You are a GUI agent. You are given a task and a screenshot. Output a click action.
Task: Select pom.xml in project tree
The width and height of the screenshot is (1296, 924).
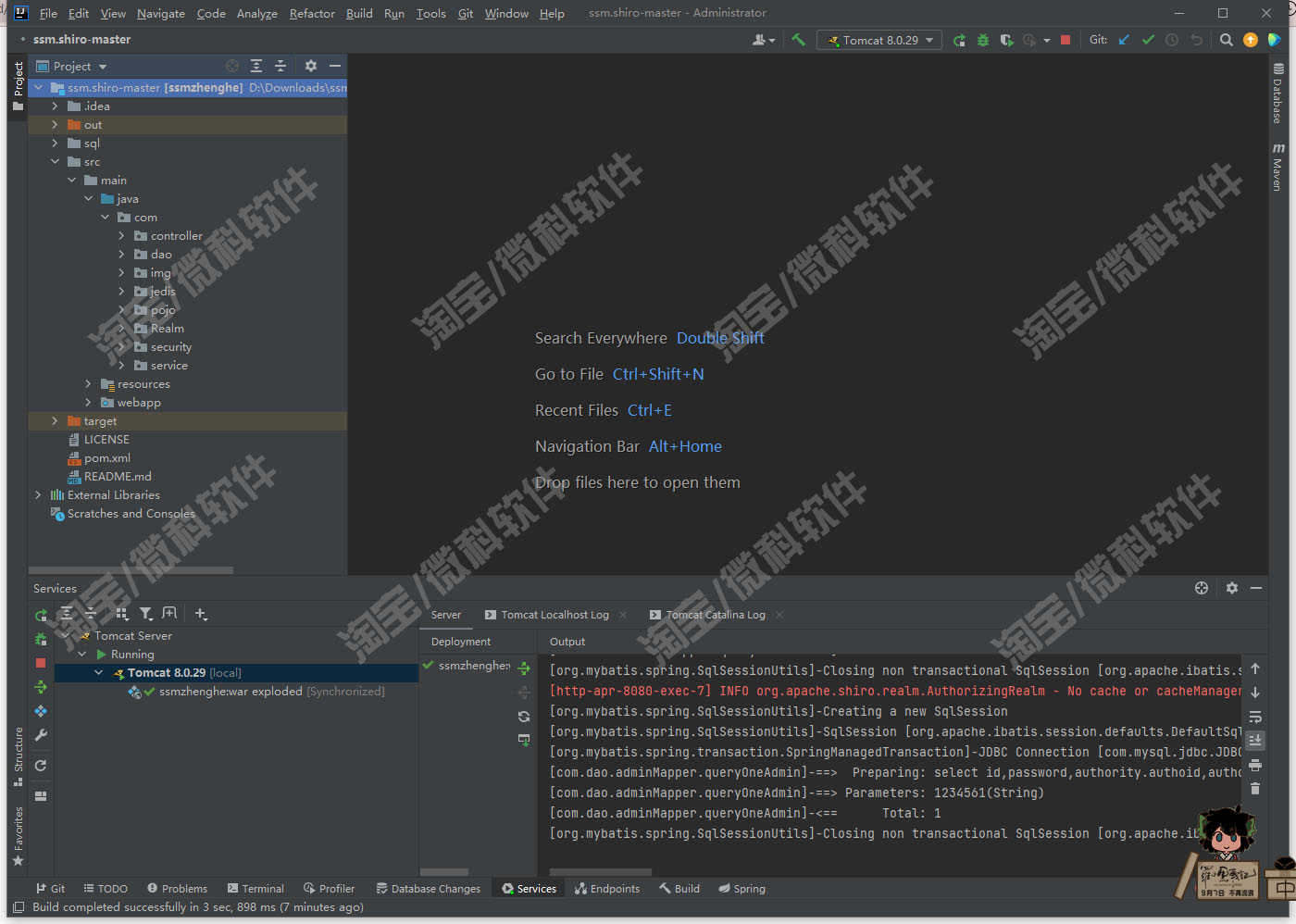[107, 458]
